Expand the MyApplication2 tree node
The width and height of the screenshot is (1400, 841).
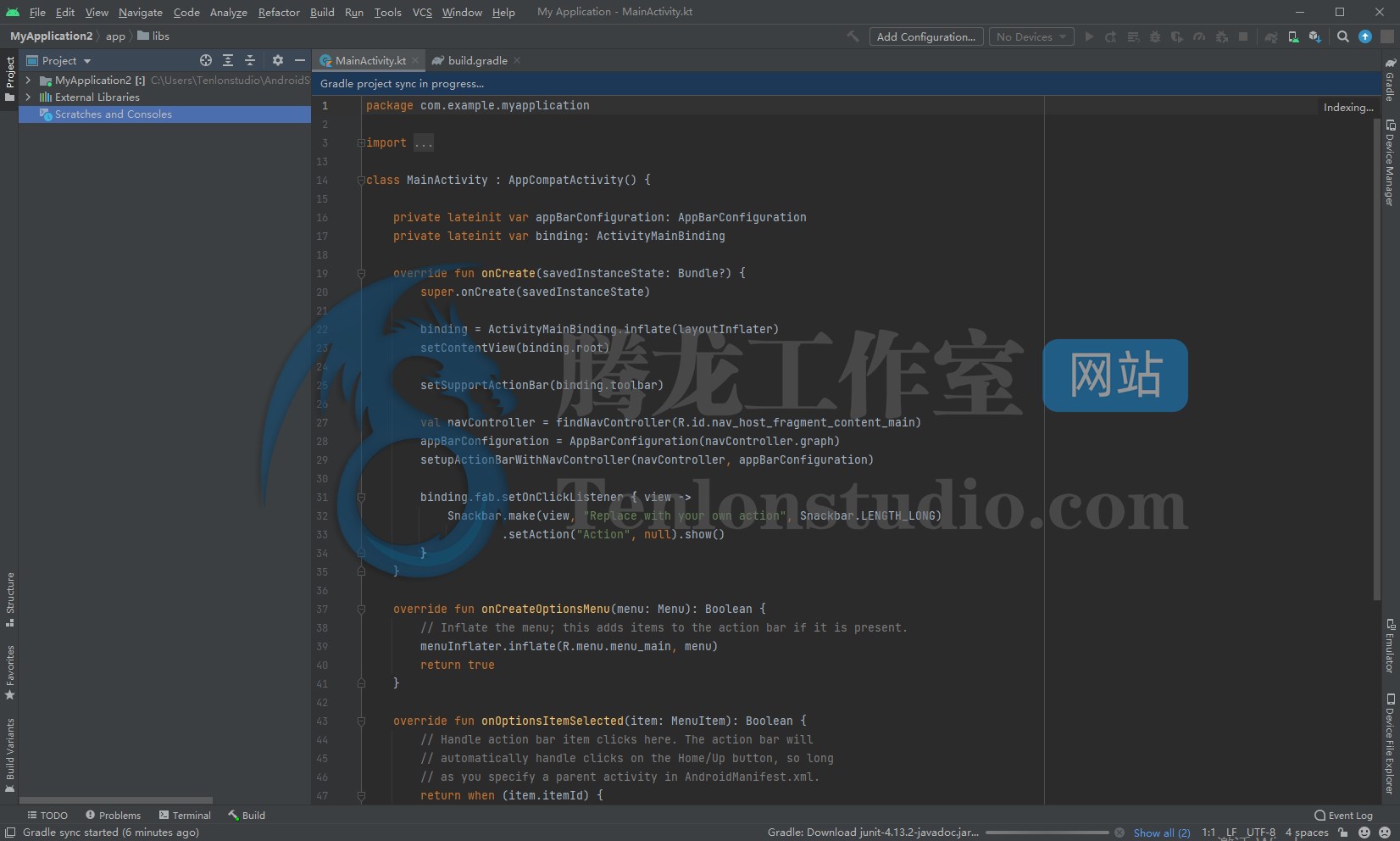(x=28, y=80)
